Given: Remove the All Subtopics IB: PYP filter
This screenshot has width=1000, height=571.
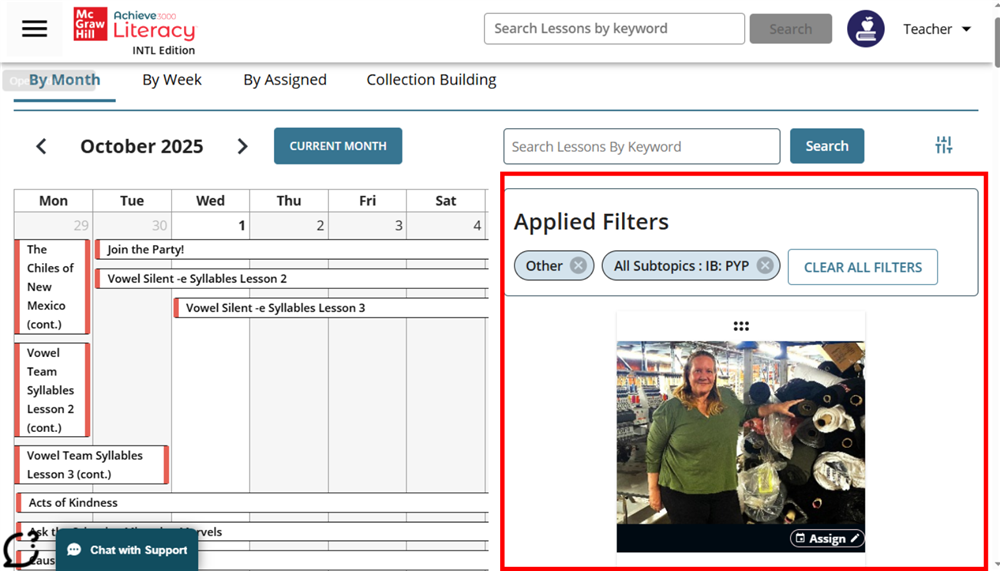Looking at the screenshot, I should (x=765, y=266).
